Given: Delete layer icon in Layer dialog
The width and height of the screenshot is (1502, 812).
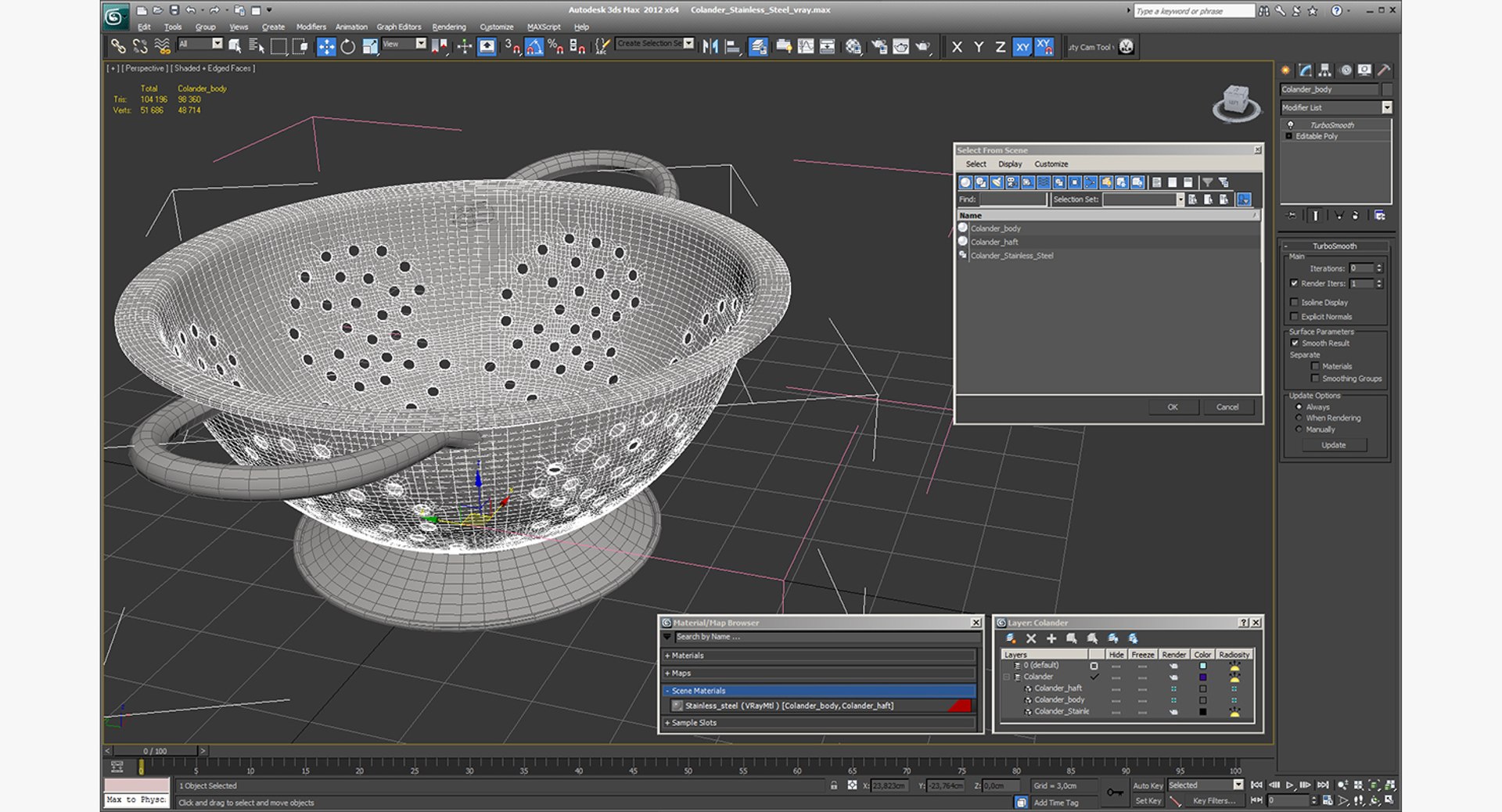Looking at the screenshot, I should 1031,638.
